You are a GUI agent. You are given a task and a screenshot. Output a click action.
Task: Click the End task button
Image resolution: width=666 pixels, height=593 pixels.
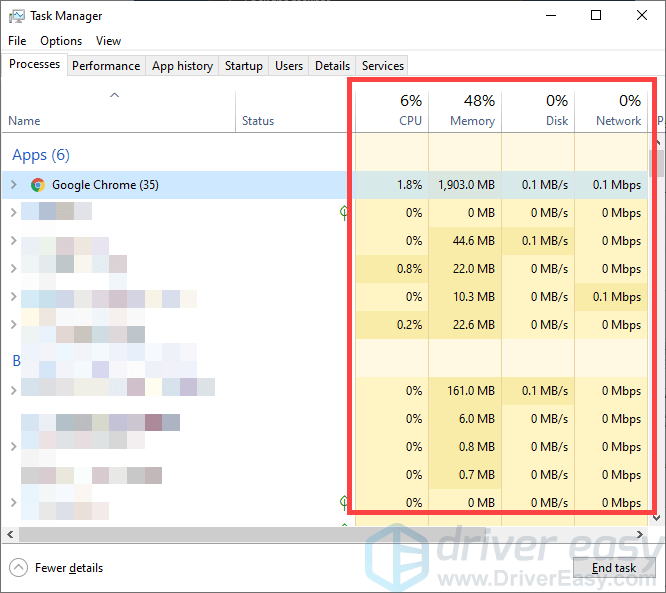(614, 568)
